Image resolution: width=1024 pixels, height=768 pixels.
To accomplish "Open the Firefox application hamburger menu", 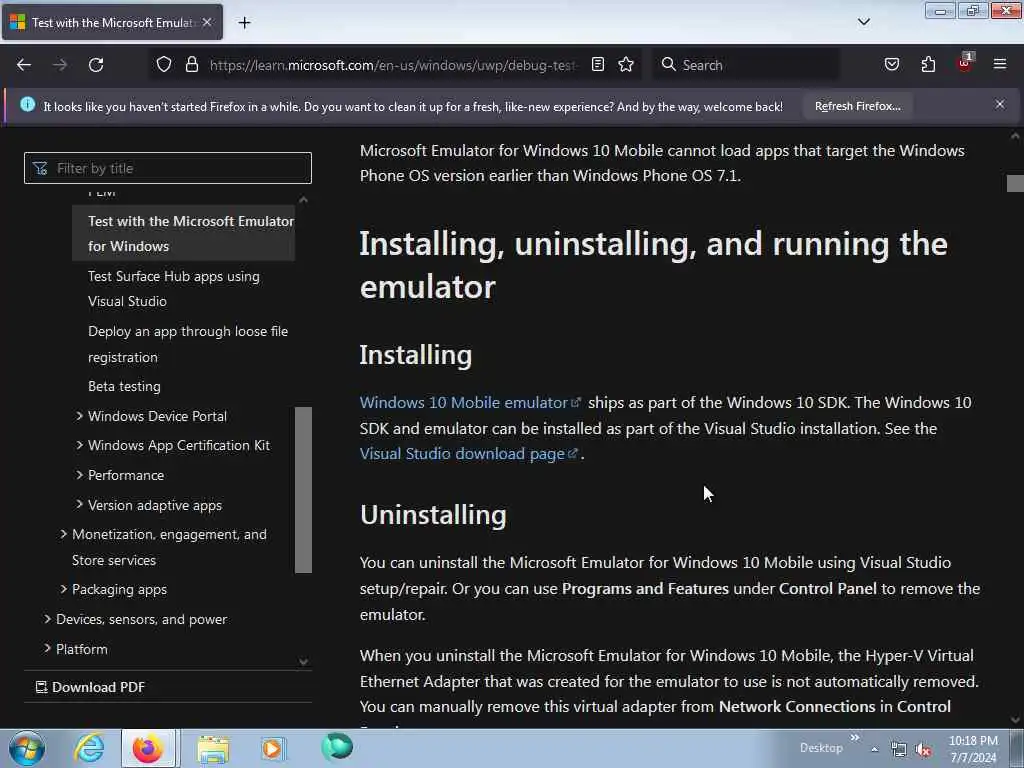I will point(1000,65).
